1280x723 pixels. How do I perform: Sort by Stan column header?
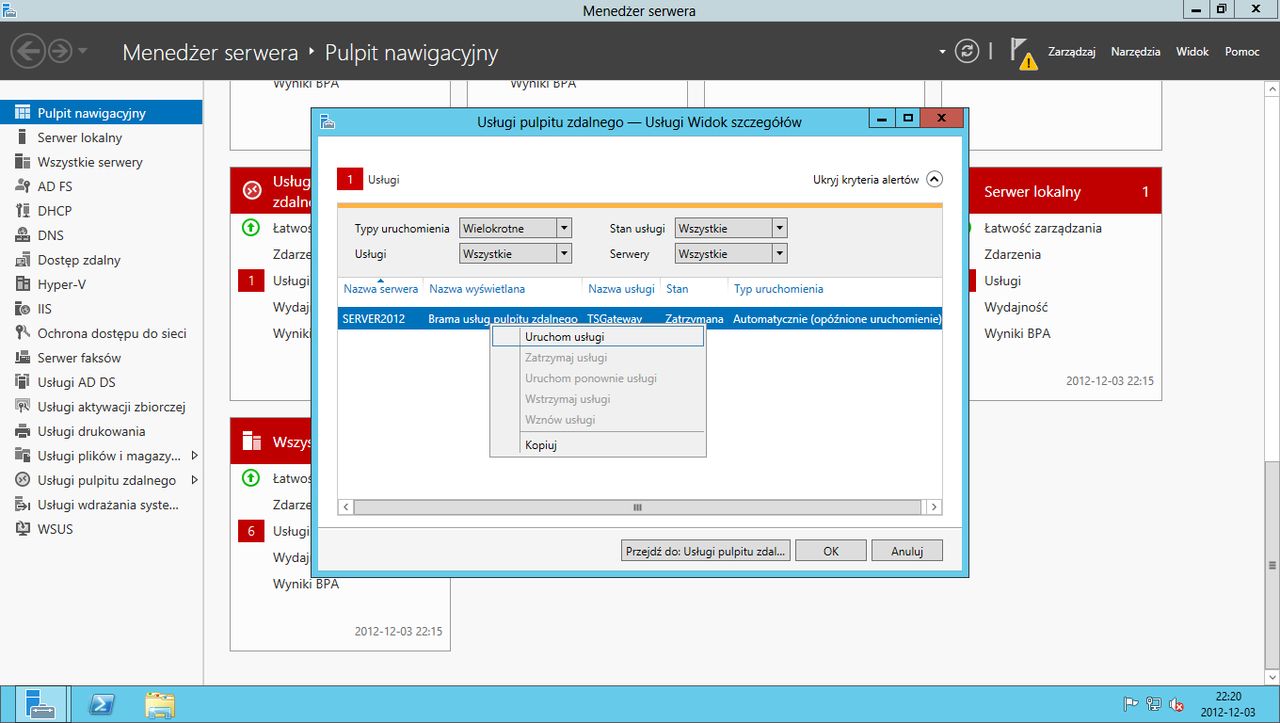677,289
